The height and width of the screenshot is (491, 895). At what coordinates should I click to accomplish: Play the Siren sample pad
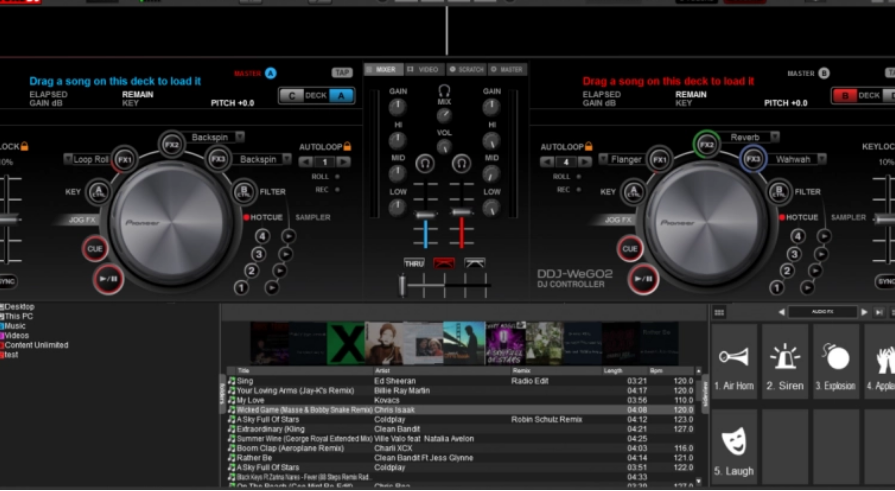[785, 361]
